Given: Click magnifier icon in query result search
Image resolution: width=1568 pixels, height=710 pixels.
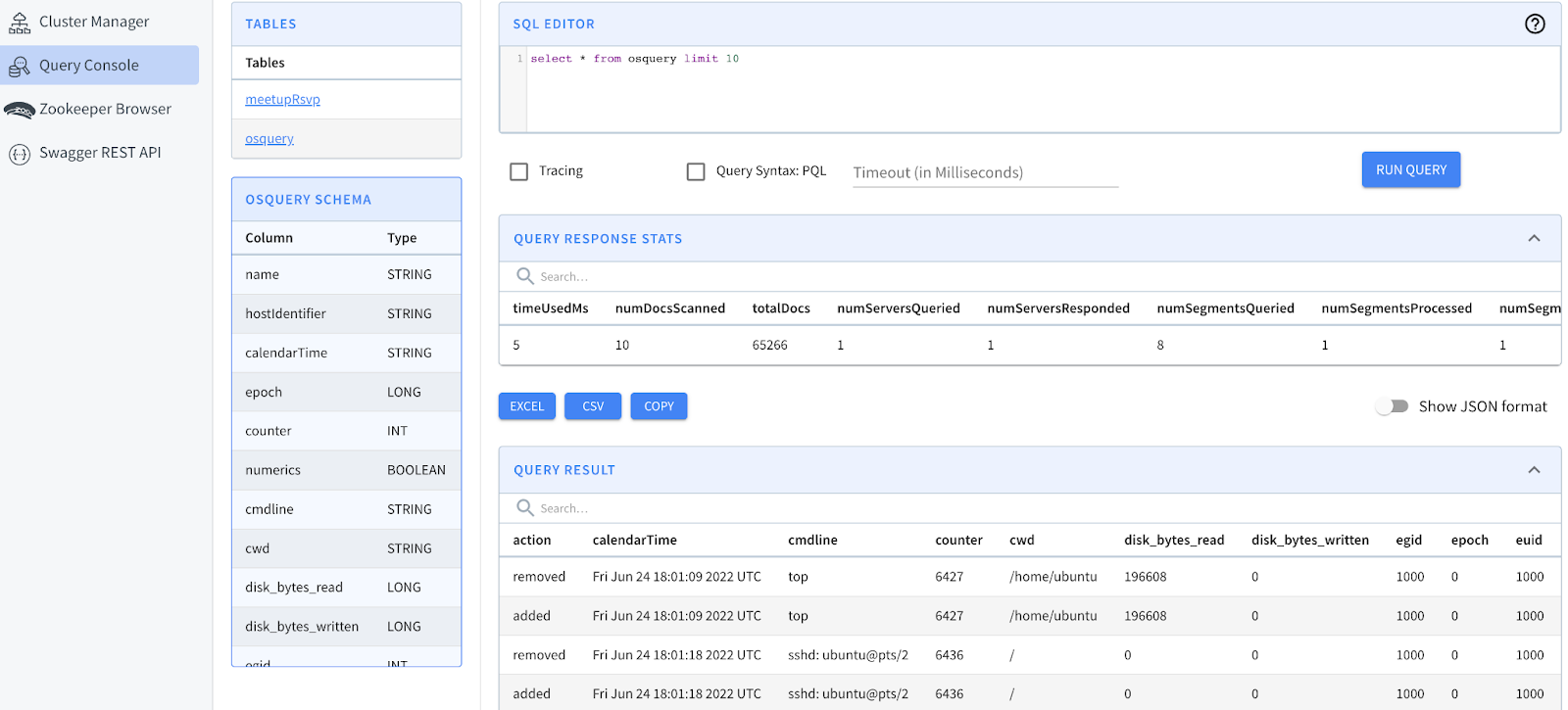Looking at the screenshot, I should (525, 508).
